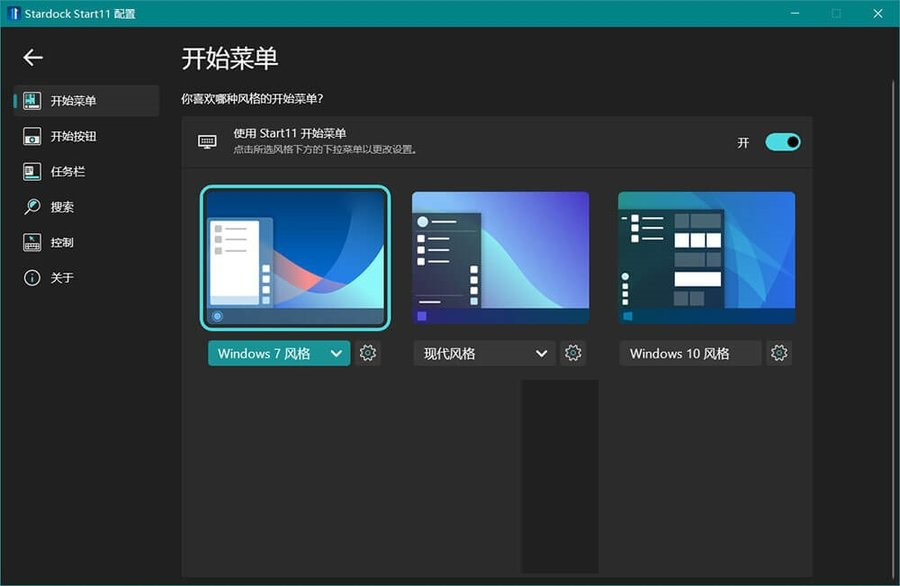
Task: Click the keyboard icon beside 使用 Start11
Action: (x=207, y=141)
